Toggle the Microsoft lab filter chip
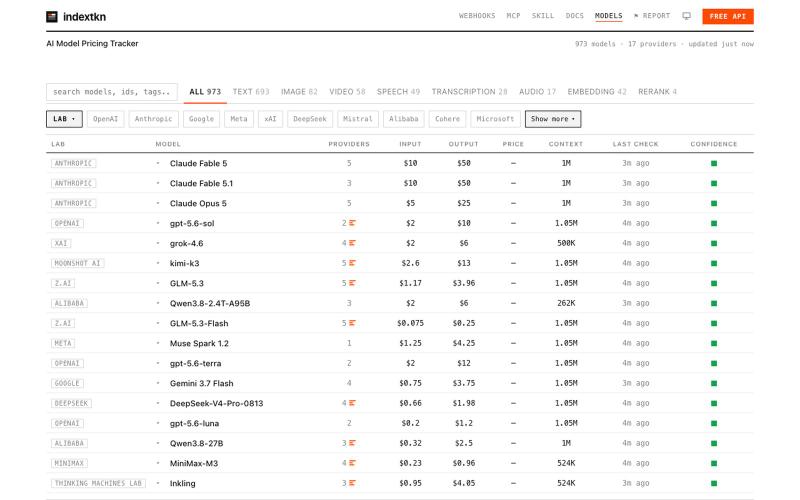Viewport: 800px width, 500px height. pos(495,119)
